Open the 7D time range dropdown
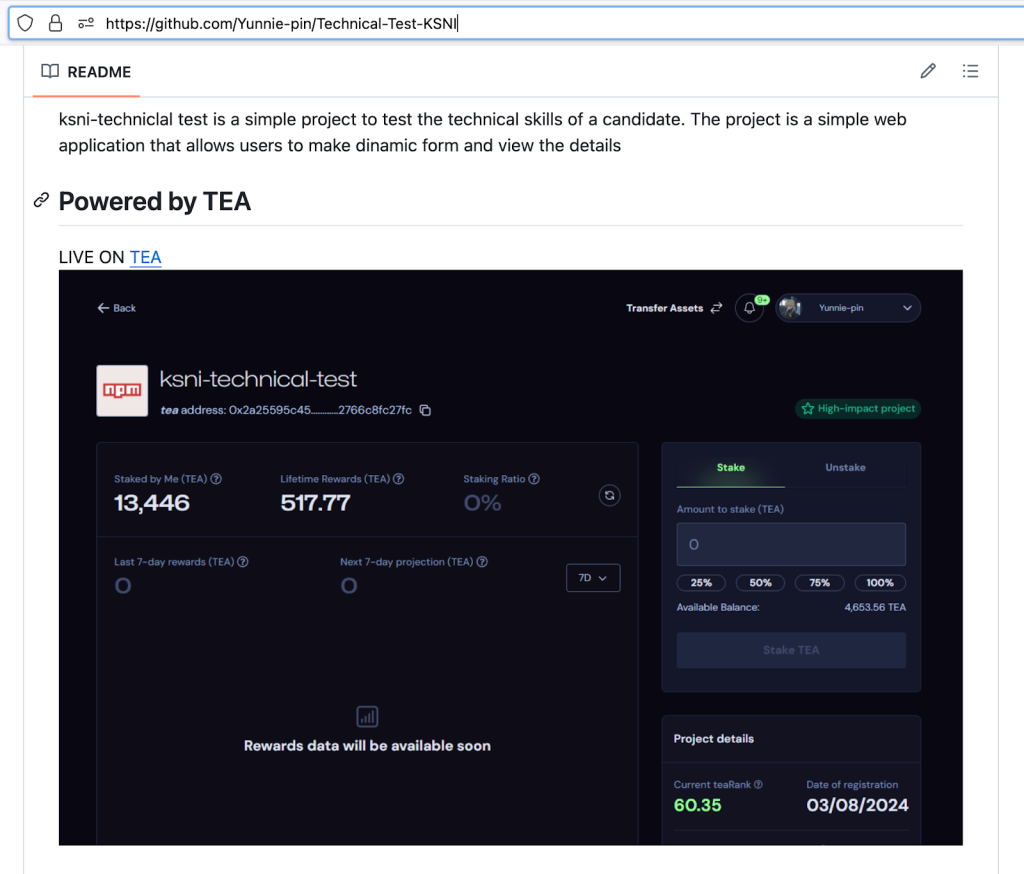Screen dimensions: 1024x874 [x=593, y=577]
